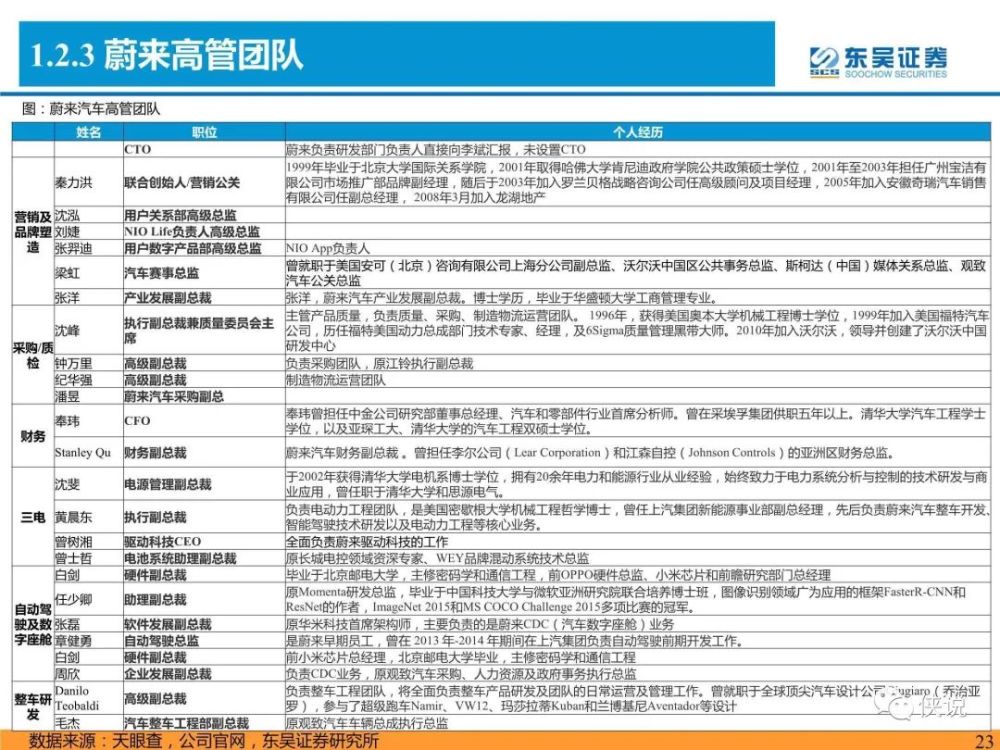The width and height of the screenshot is (1000, 750).
Task: Select 汽车整车工程部副总裁 position cell
Action: tap(204, 723)
